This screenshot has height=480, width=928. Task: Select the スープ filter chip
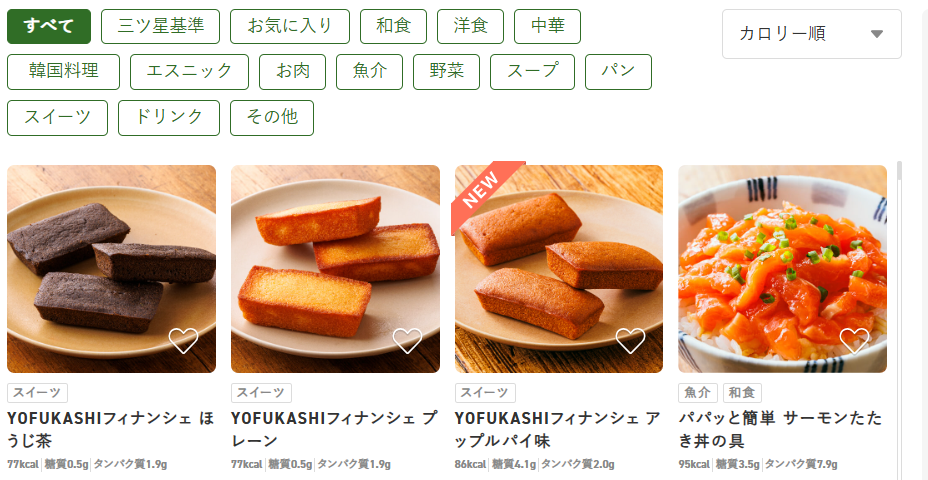point(532,72)
